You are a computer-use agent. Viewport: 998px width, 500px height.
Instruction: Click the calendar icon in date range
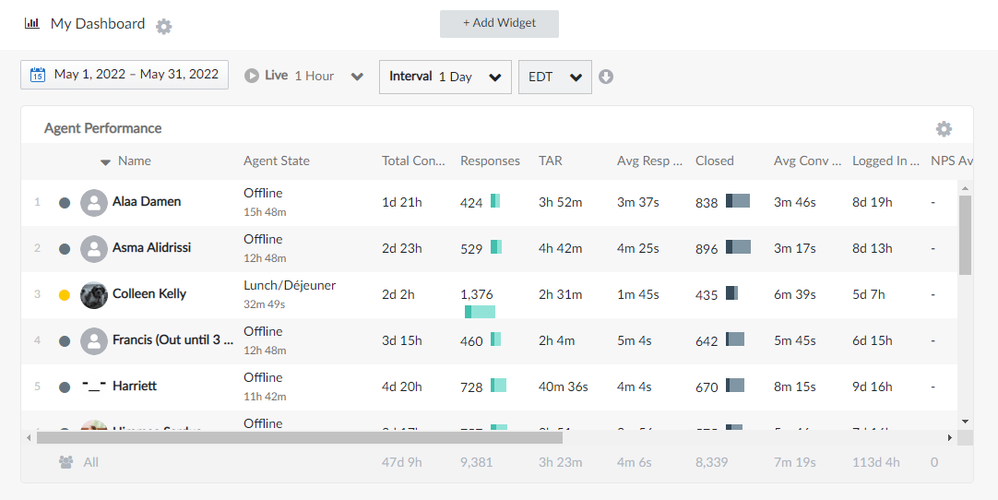38,75
